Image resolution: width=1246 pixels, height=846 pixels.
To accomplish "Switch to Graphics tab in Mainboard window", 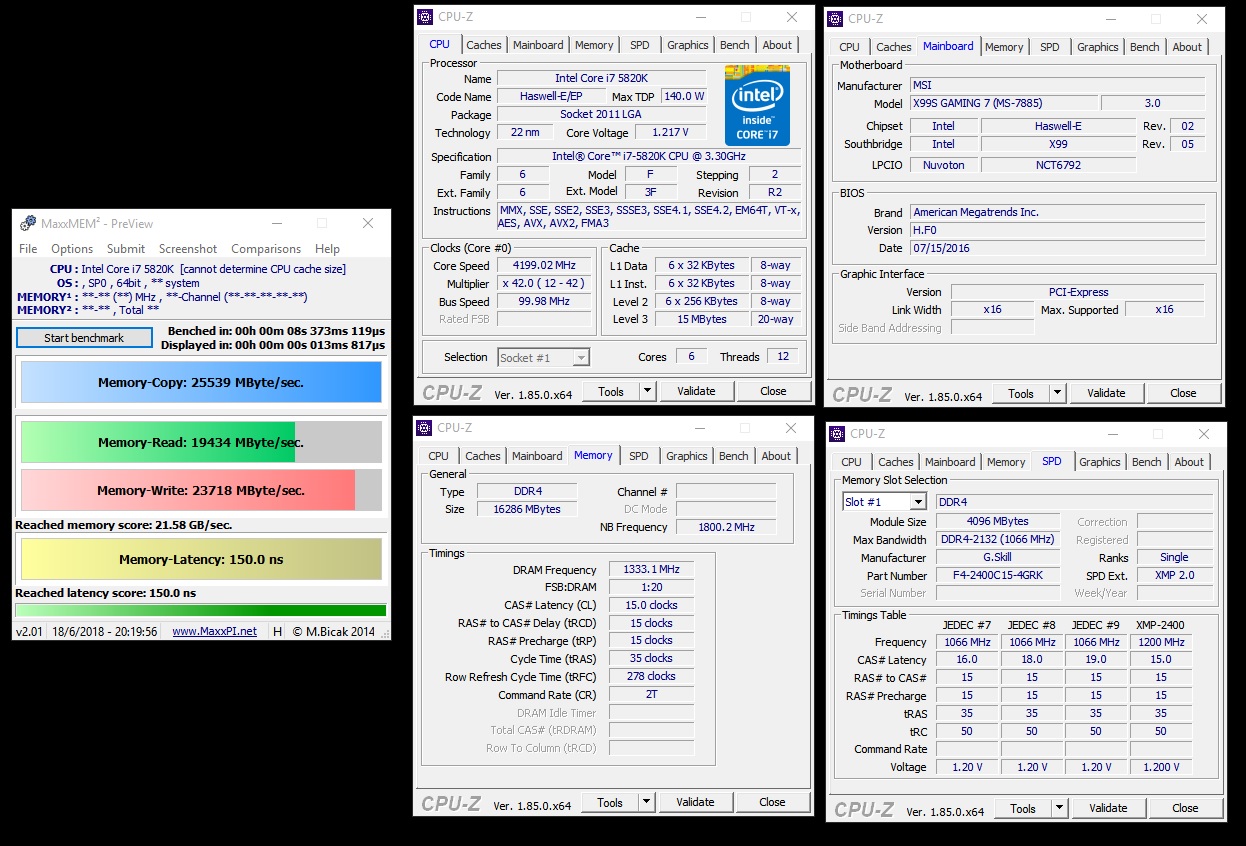I will [x=1098, y=47].
